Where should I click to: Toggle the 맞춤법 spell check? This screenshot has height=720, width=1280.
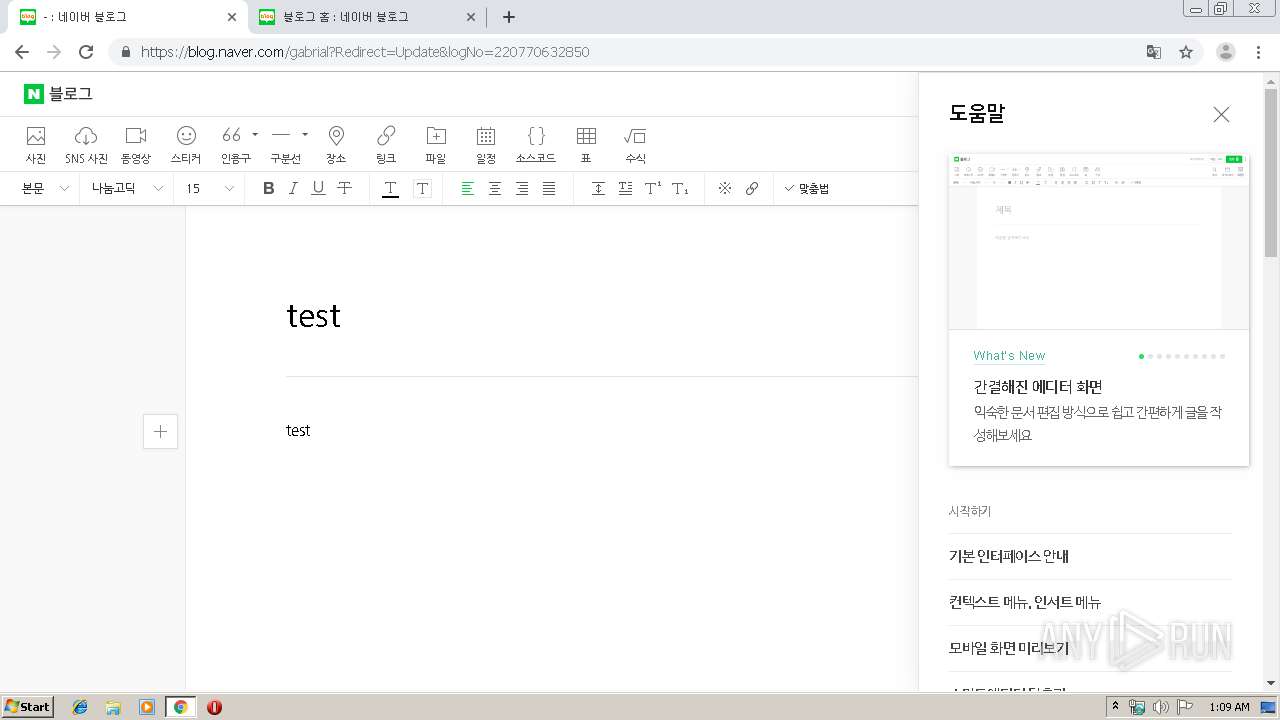807,188
